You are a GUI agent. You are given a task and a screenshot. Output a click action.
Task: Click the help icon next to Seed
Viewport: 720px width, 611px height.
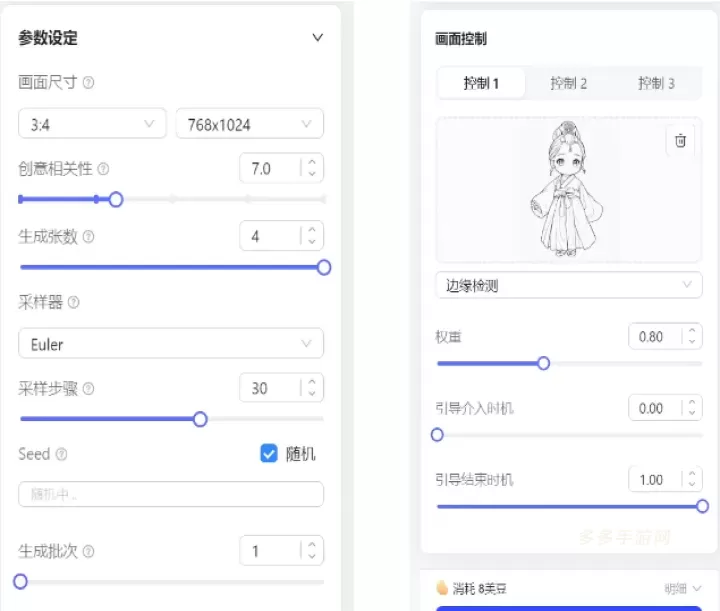point(62,454)
